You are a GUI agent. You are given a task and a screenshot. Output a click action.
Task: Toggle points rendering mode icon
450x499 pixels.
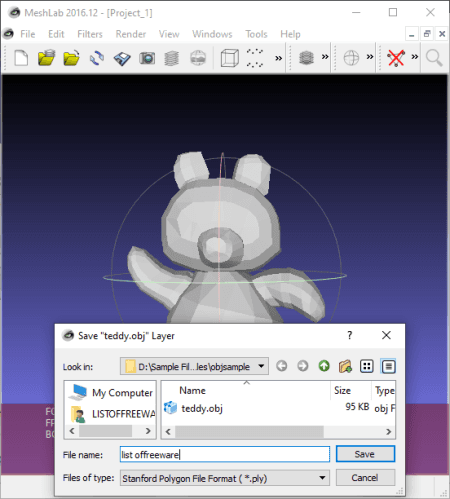tap(255, 58)
